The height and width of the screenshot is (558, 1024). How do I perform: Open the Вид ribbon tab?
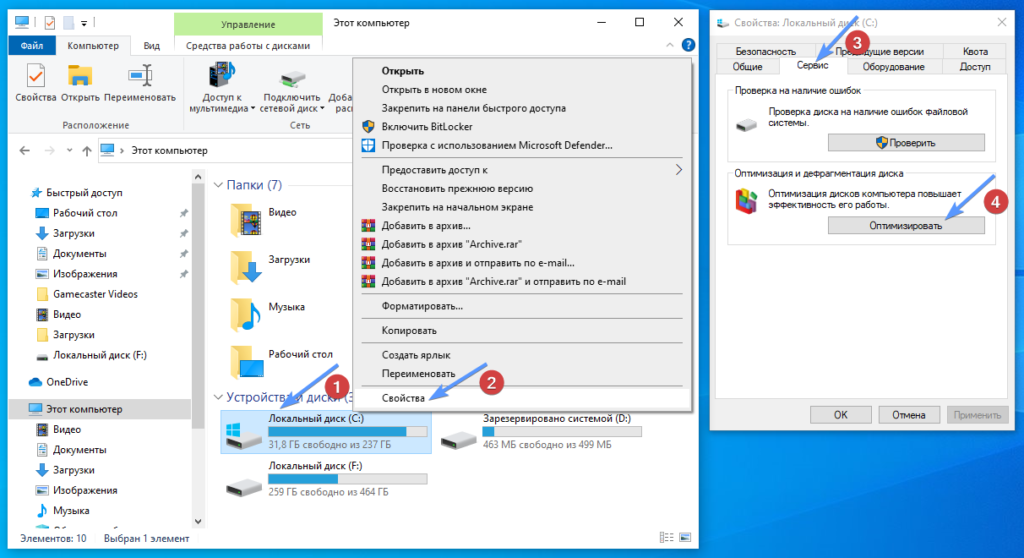point(151,45)
